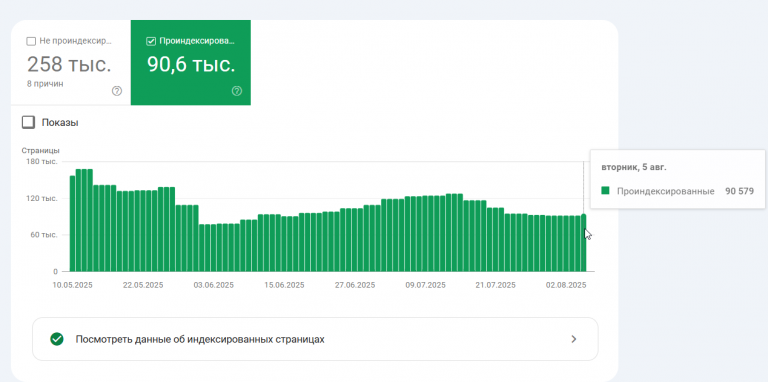The width and height of the screenshot is (768, 382).
Task: Click the '60 тыс.' axis label
Action: (44, 235)
